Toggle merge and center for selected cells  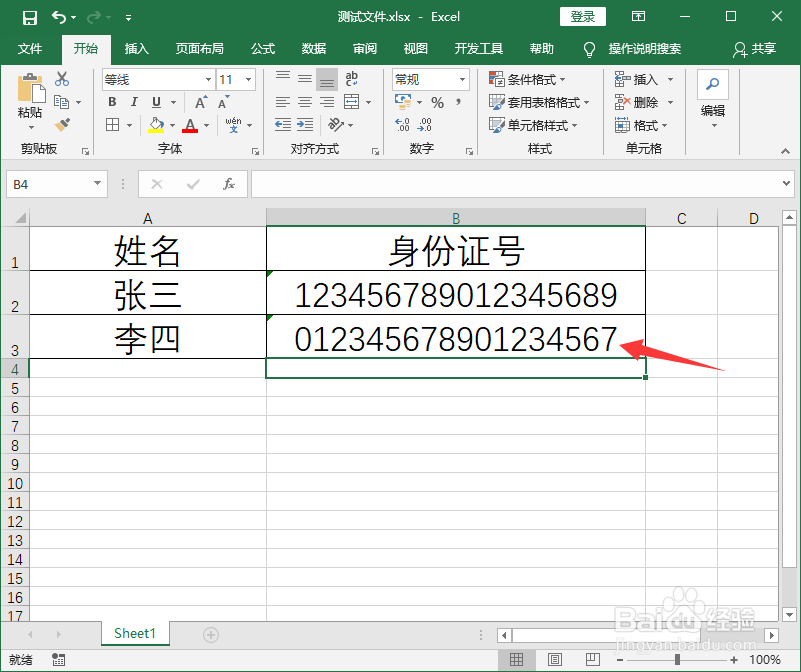351,102
